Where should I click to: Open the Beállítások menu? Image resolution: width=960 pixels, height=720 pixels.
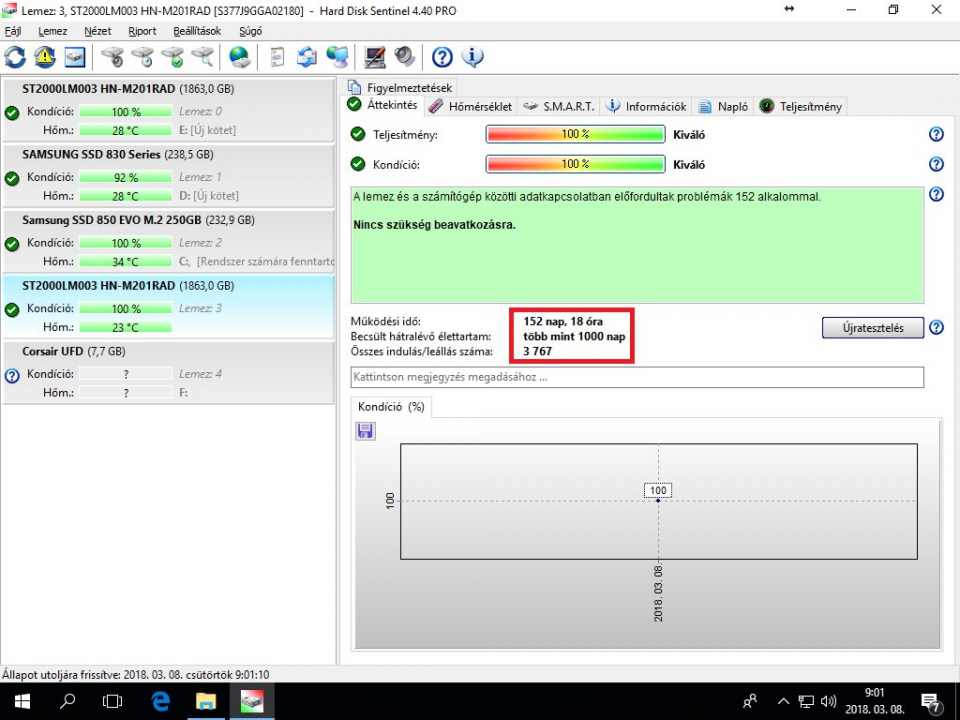click(x=197, y=31)
